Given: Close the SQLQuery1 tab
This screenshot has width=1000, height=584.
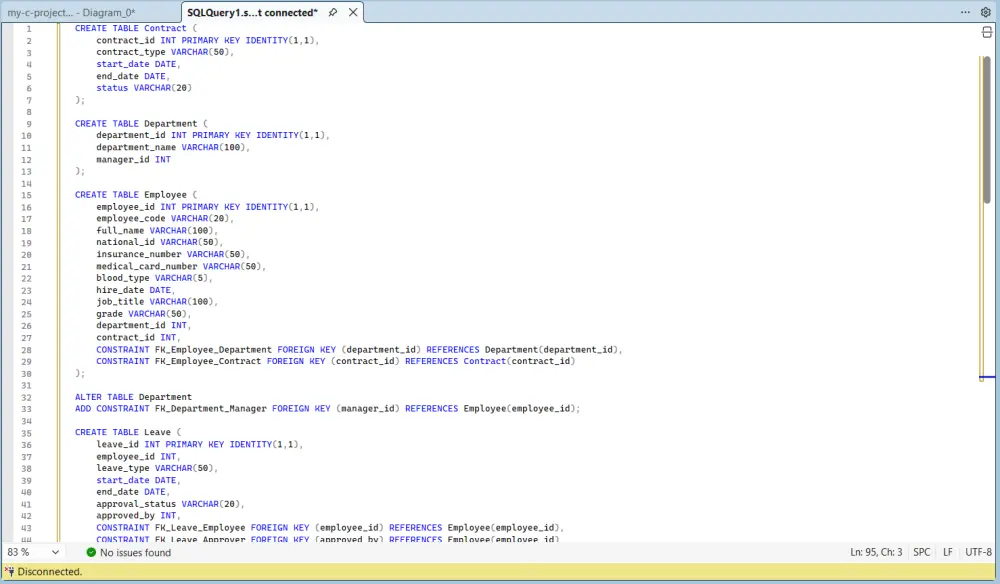Looking at the screenshot, I should click(x=353, y=12).
